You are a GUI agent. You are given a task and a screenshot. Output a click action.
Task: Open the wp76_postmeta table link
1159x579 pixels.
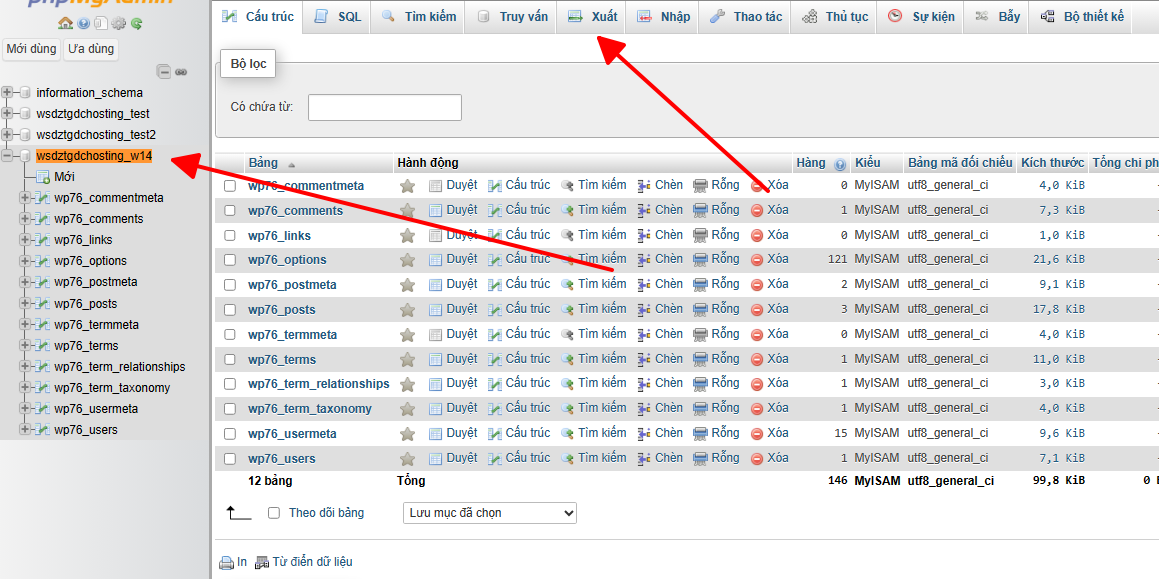coord(292,285)
